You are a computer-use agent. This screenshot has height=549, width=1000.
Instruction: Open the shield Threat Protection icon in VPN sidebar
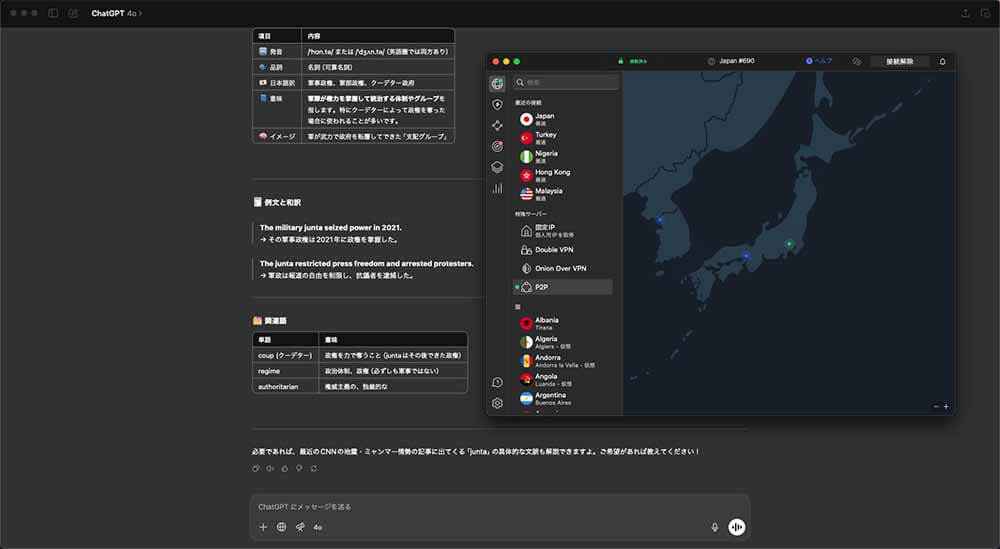coord(497,105)
